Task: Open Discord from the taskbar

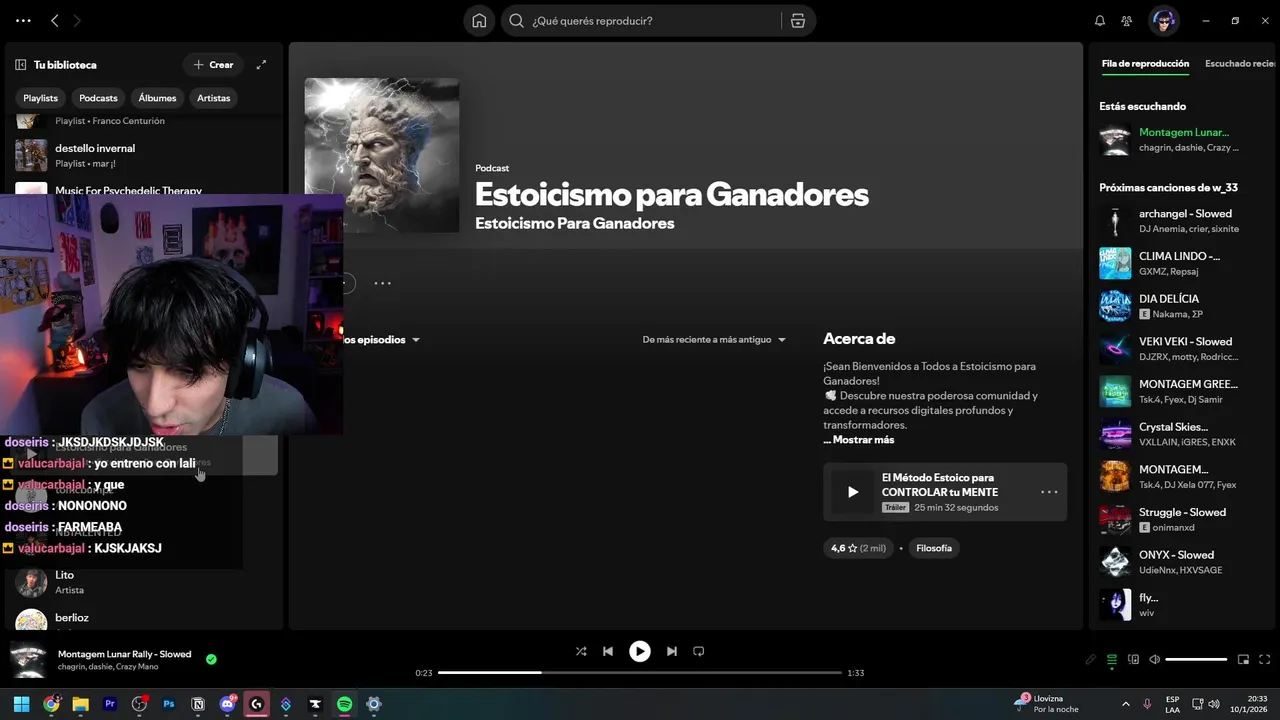Action: coord(227,704)
